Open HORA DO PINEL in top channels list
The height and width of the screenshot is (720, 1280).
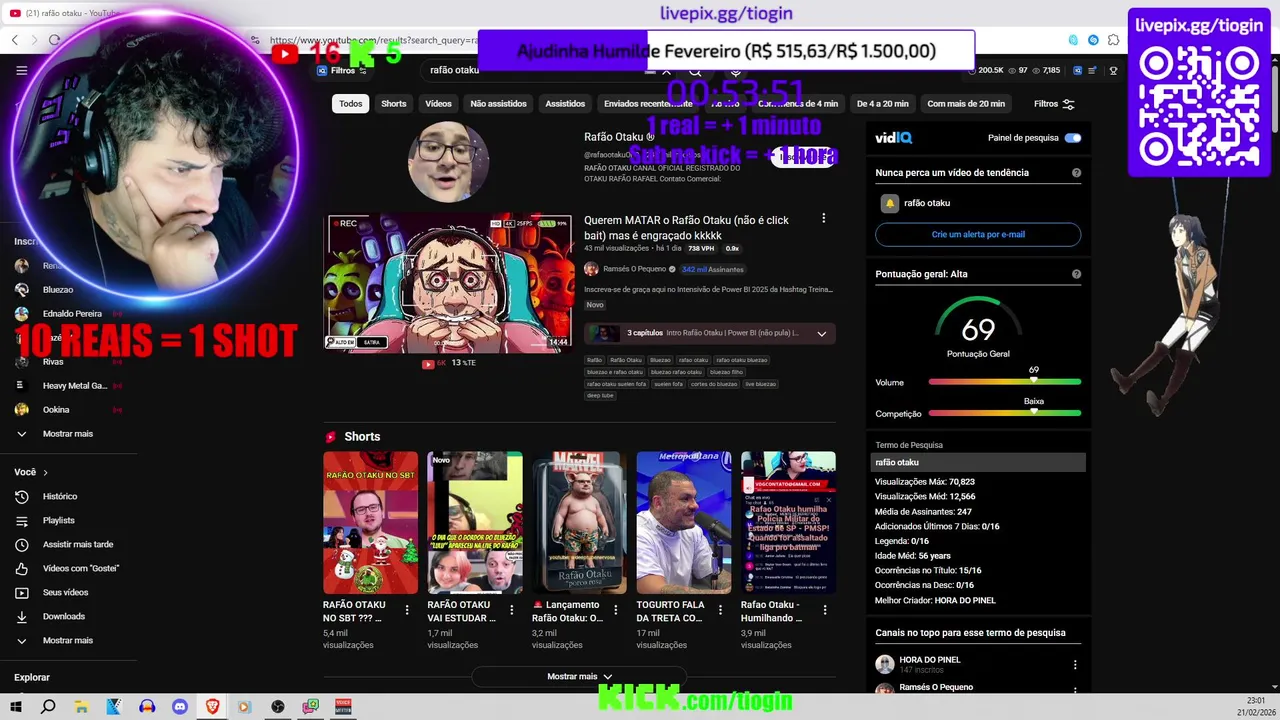(x=930, y=660)
